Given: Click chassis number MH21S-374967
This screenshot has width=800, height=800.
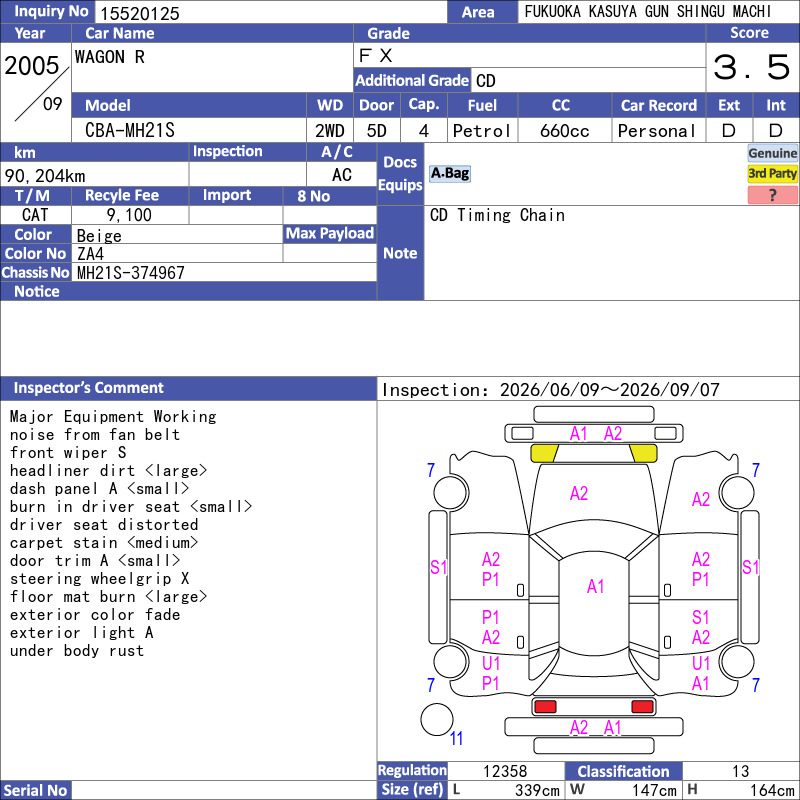Looking at the screenshot, I should (131, 273).
